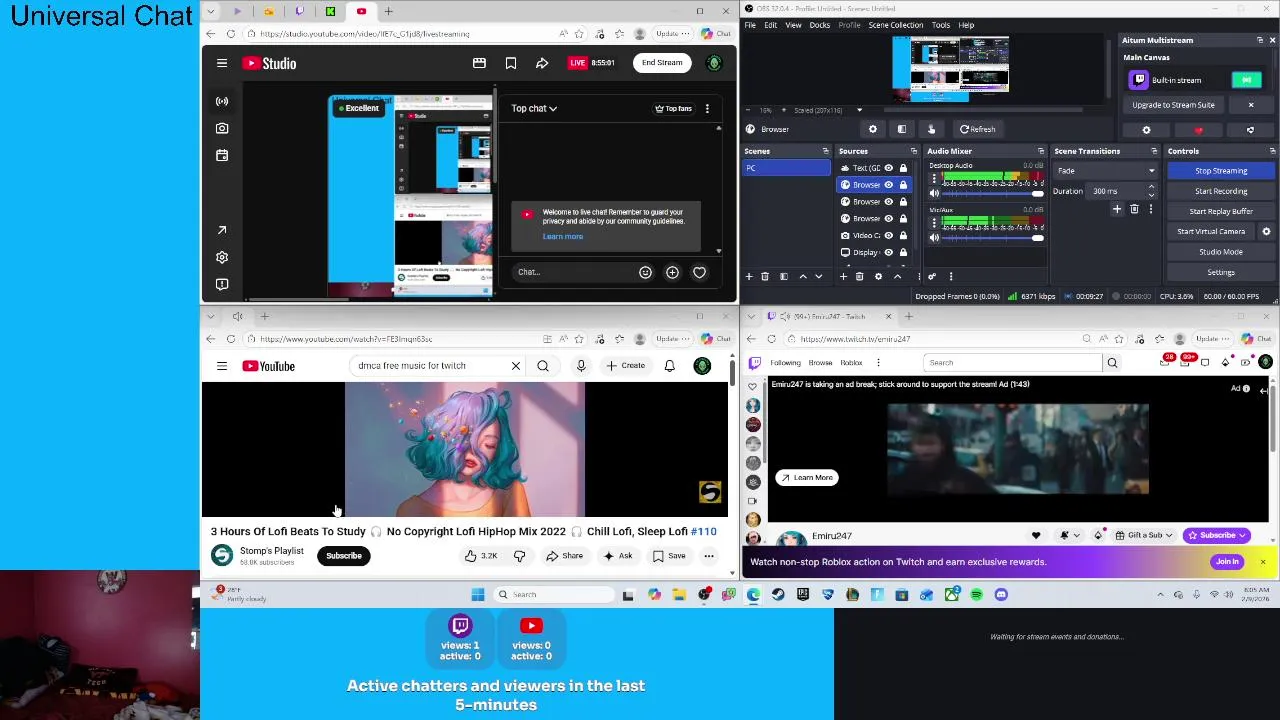Subscribe to Stomp's Playlist channel
This screenshot has width=1280, height=720.
coord(343,556)
